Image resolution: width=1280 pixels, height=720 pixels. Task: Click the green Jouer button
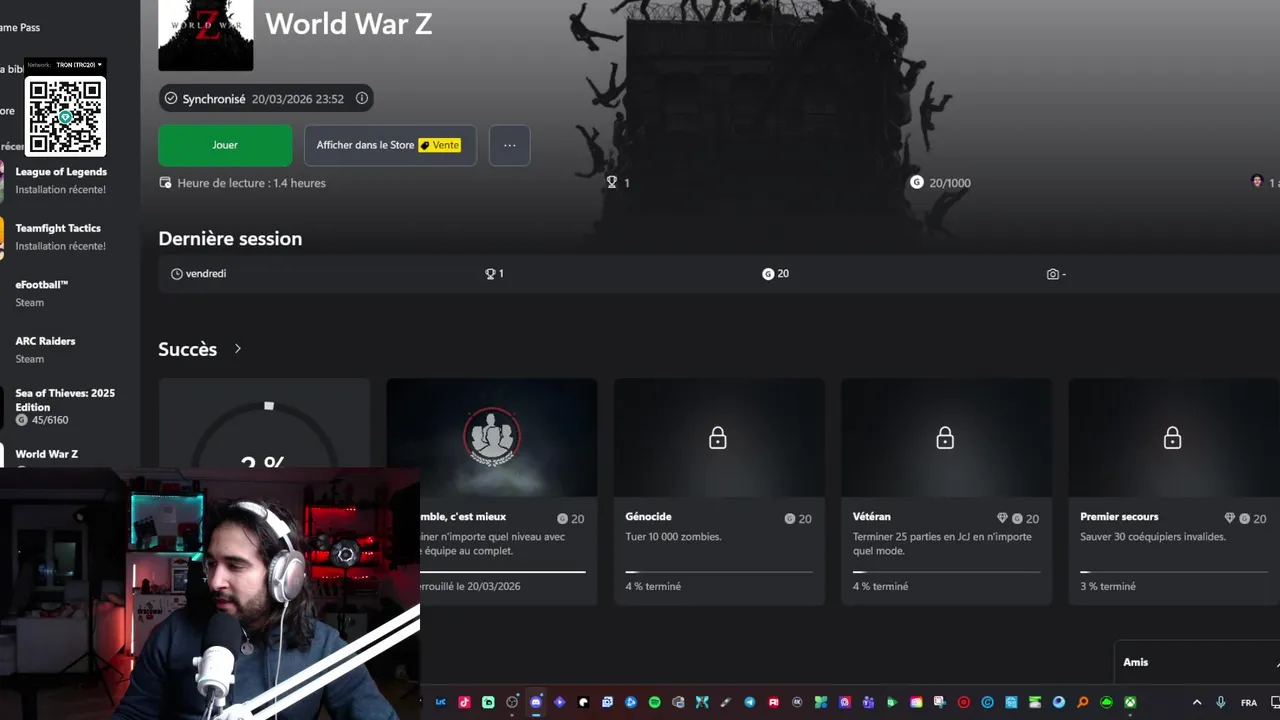[x=225, y=145]
